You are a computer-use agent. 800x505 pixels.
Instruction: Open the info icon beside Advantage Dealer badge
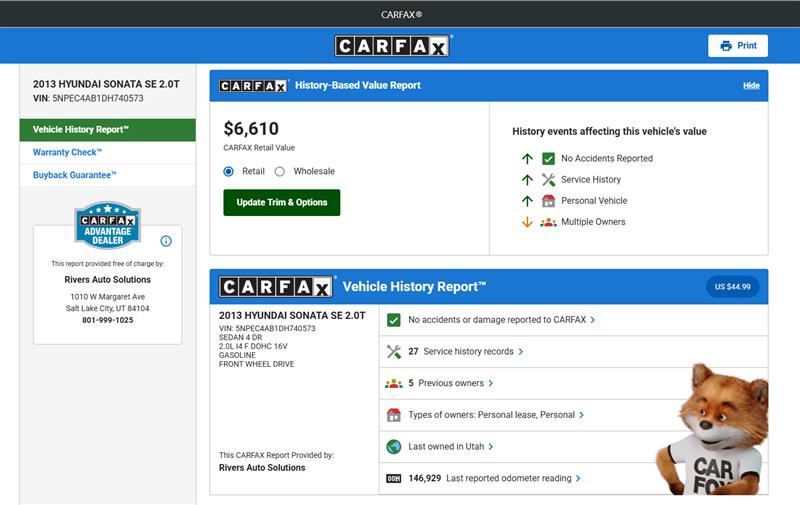pyautogui.click(x=166, y=241)
